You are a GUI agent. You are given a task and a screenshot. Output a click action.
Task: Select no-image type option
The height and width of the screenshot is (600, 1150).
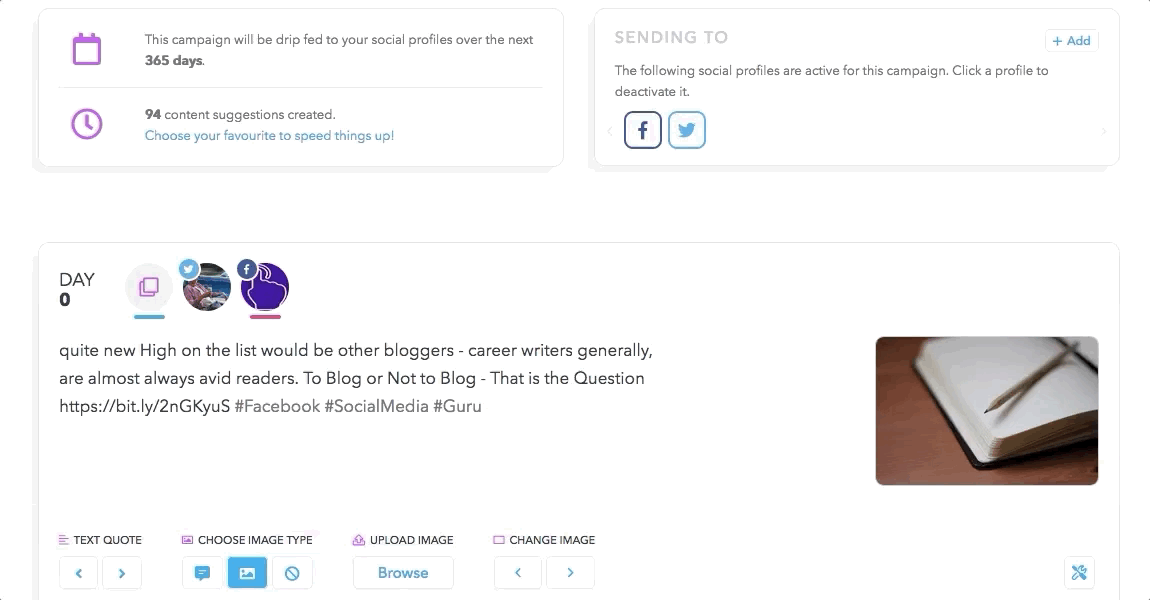[x=292, y=573]
